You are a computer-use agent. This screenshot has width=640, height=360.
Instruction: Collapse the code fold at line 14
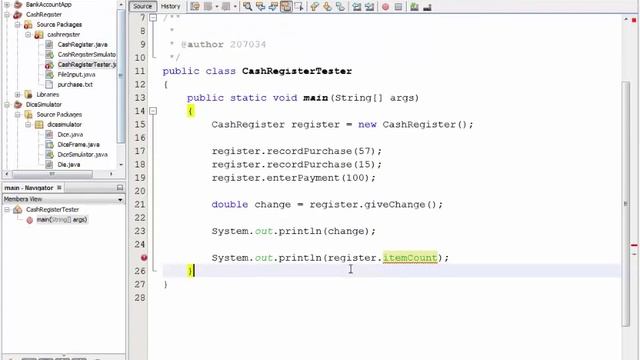[x=153, y=111]
